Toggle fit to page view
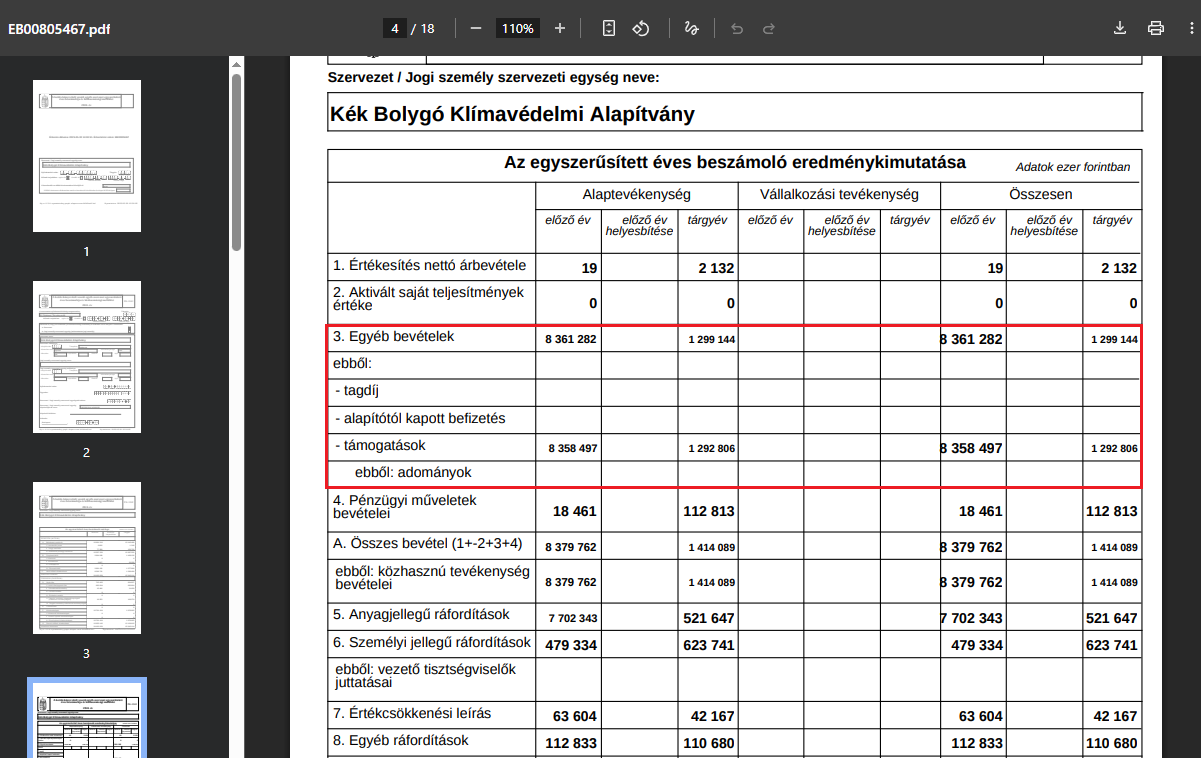 609,28
